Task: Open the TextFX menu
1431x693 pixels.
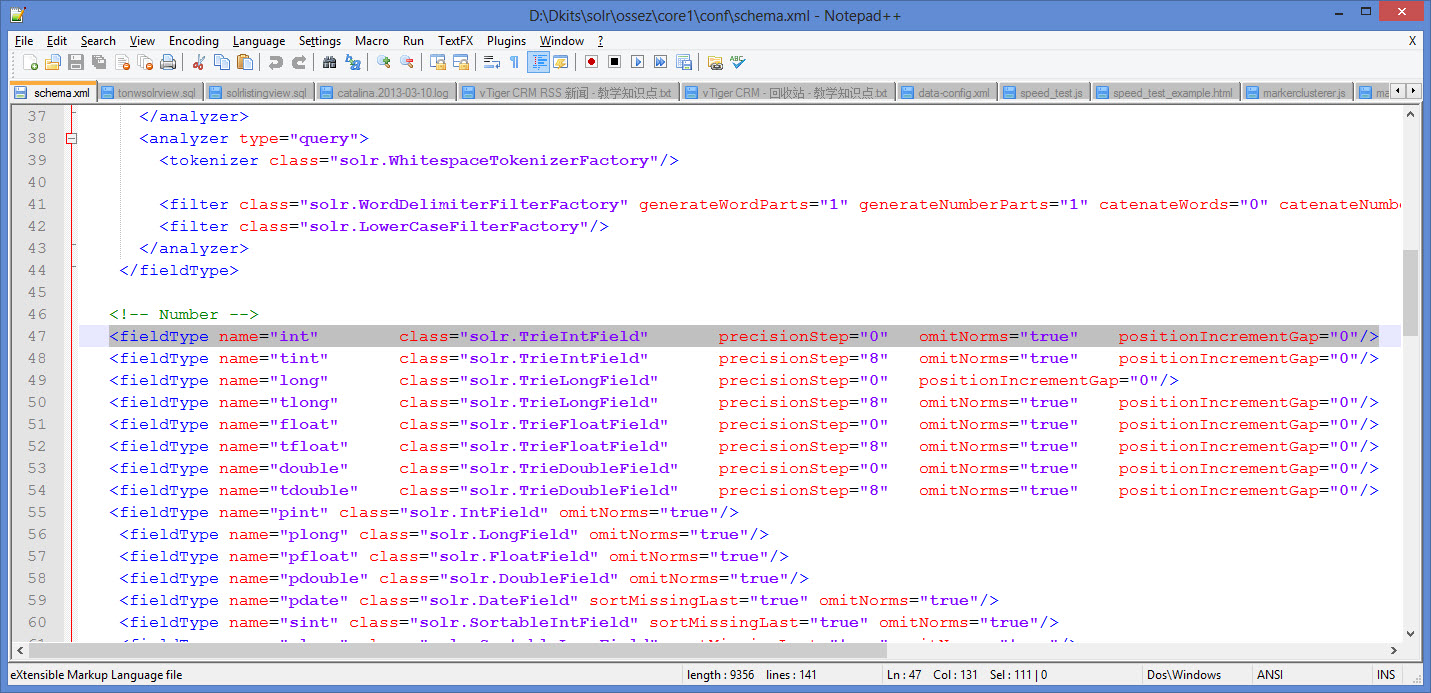Action: point(455,41)
